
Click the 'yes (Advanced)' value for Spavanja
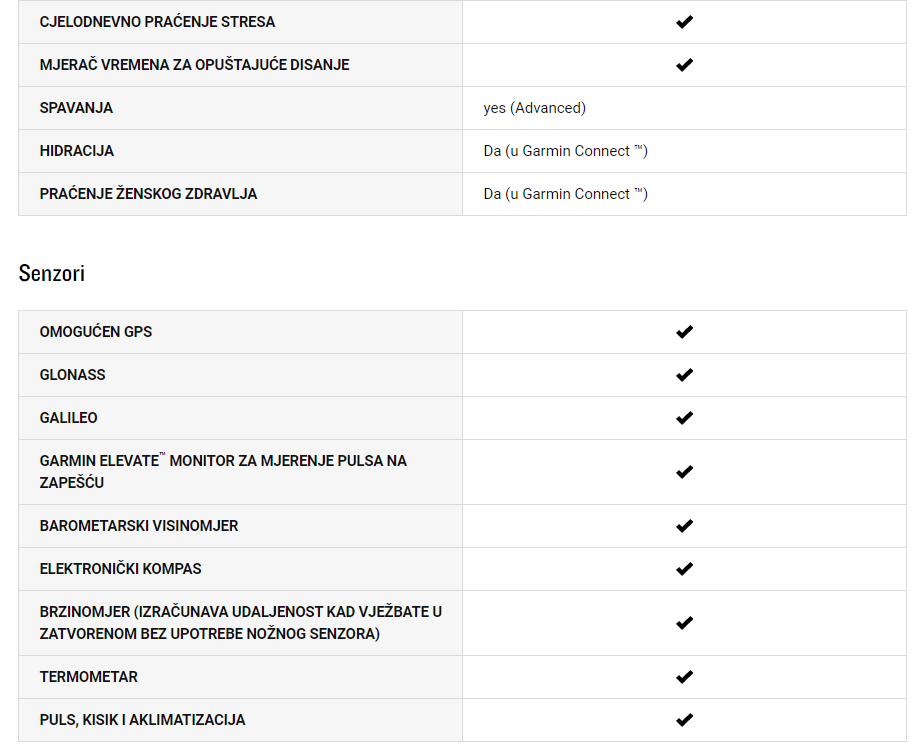tap(535, 108)
